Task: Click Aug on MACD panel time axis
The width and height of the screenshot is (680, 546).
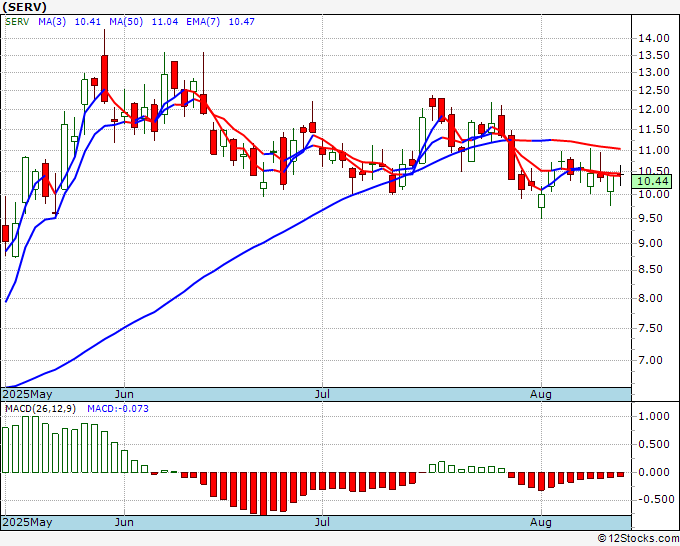Action: (x=541, y=522)
